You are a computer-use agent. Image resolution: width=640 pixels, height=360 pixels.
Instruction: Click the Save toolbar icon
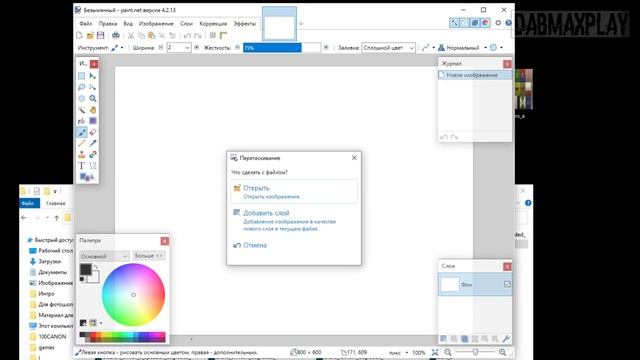[100, 36]
